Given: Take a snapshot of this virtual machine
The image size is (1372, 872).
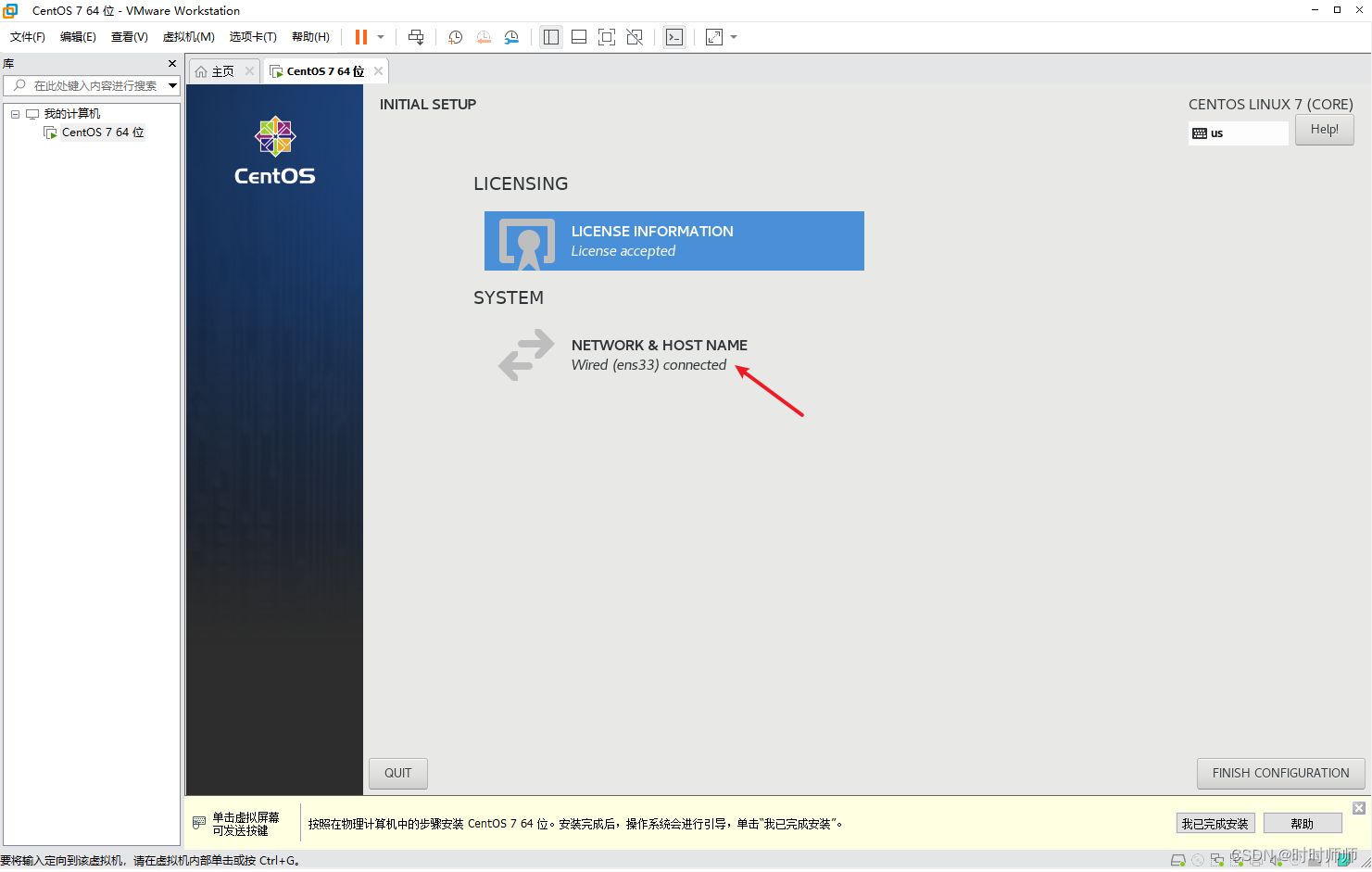Looking at the screenshot, I should (455, 37).
